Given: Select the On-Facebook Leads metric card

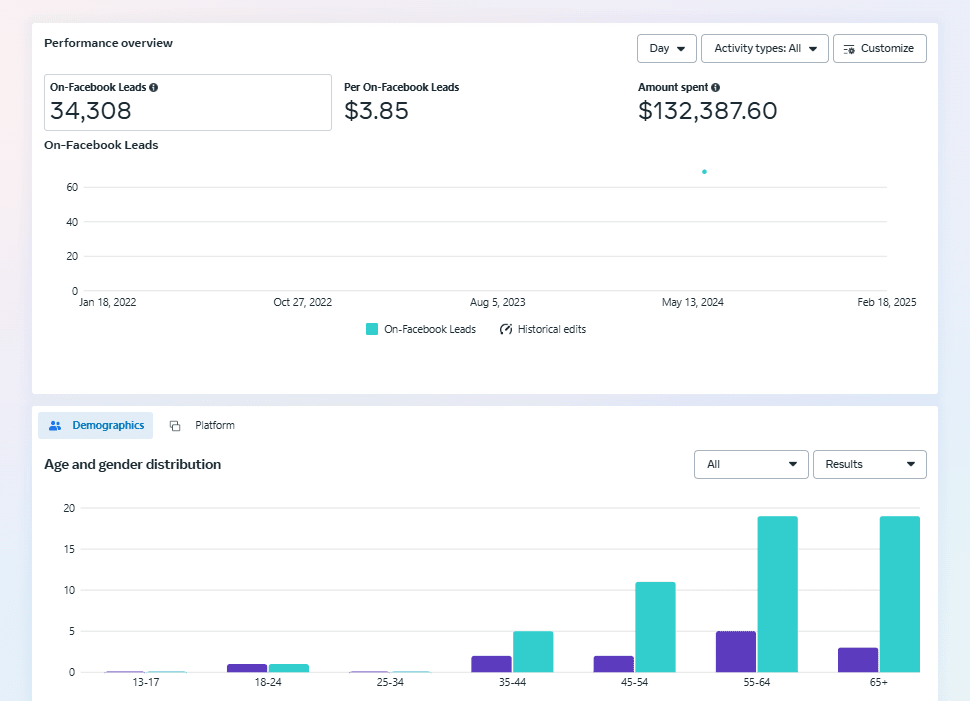Looking at the screenshot, I should tap(187, 102).
